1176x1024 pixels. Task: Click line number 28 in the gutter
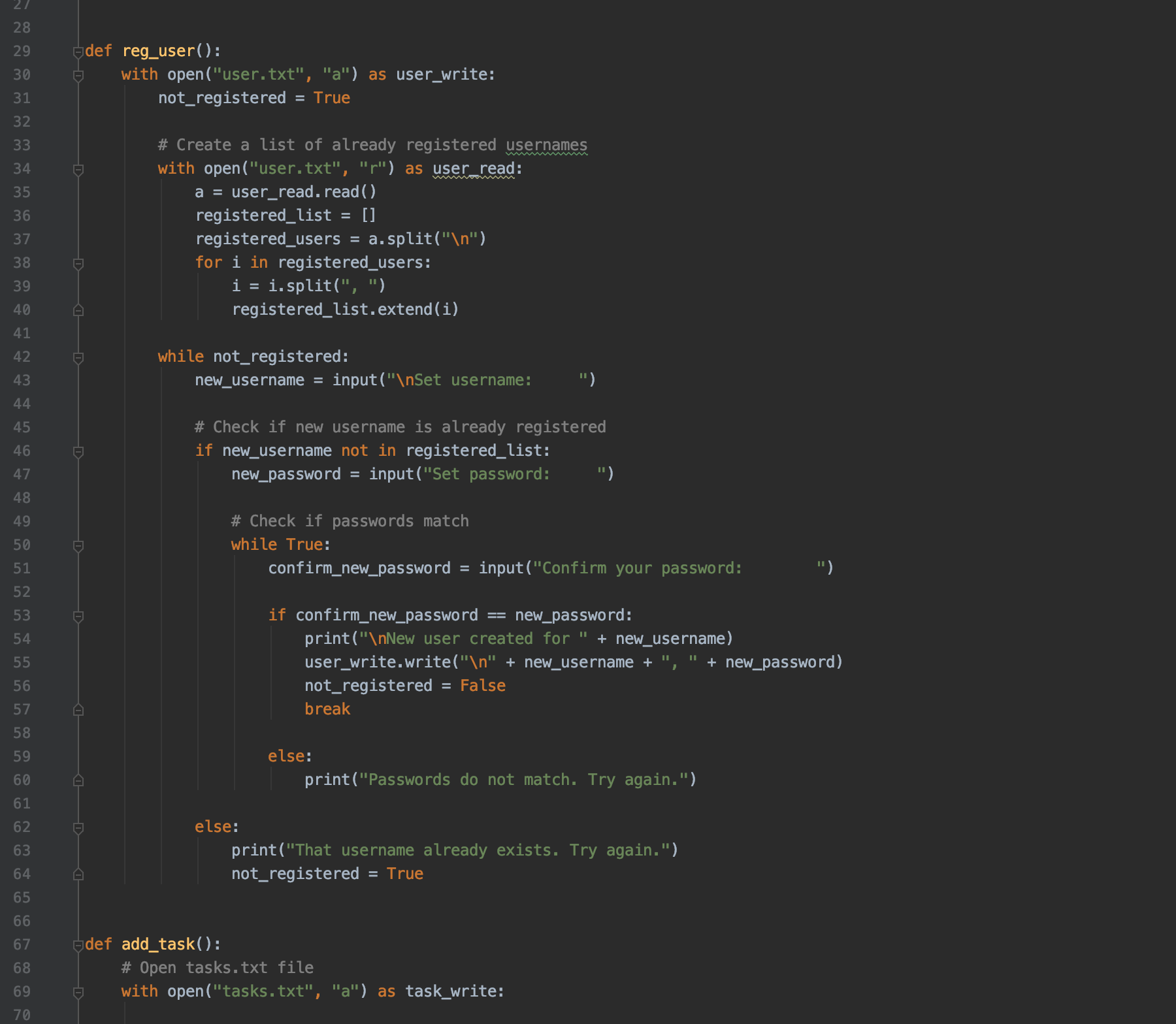pos(22,27)
